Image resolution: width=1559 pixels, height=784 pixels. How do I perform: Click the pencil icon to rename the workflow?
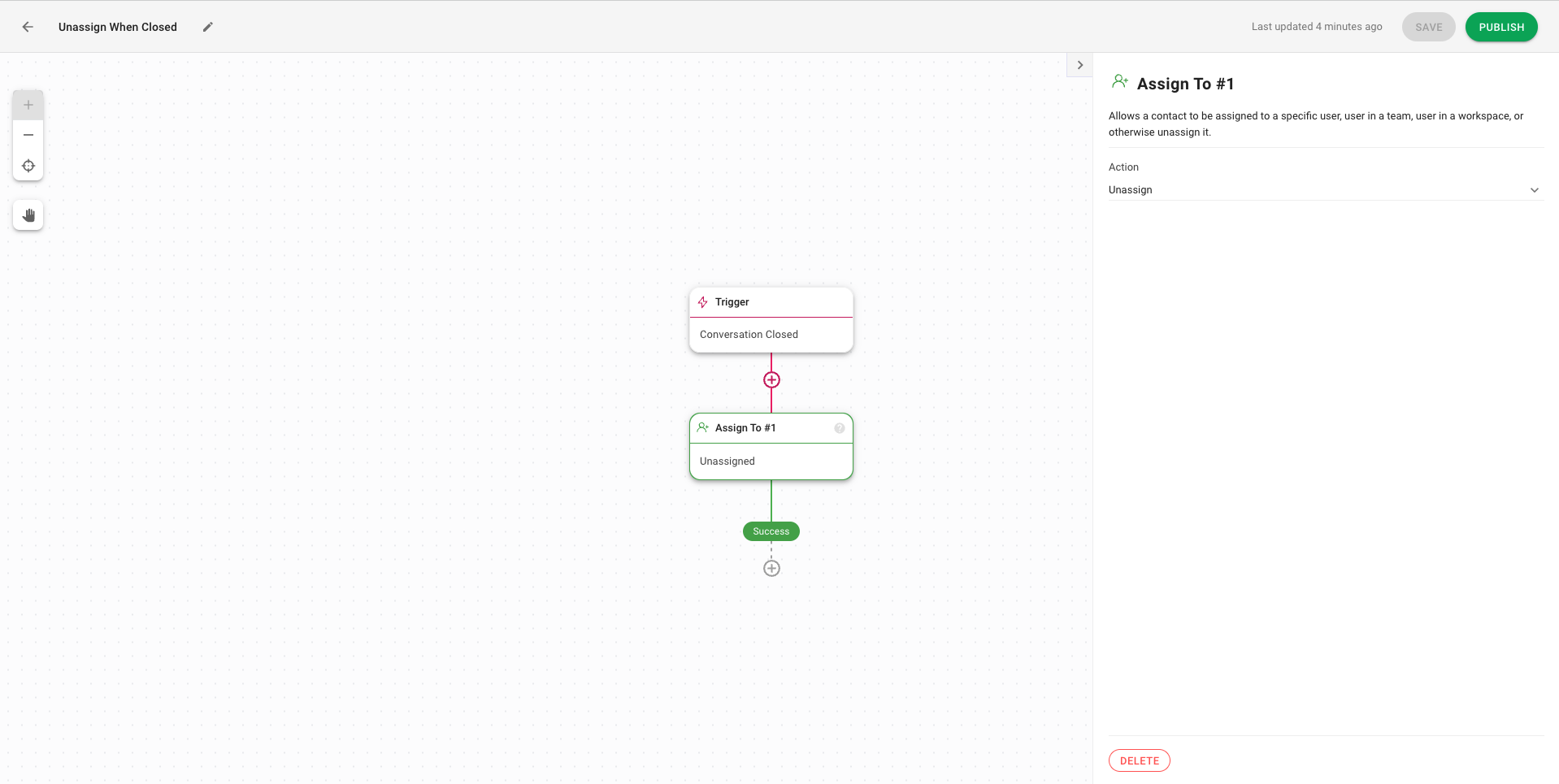(207, 27)
